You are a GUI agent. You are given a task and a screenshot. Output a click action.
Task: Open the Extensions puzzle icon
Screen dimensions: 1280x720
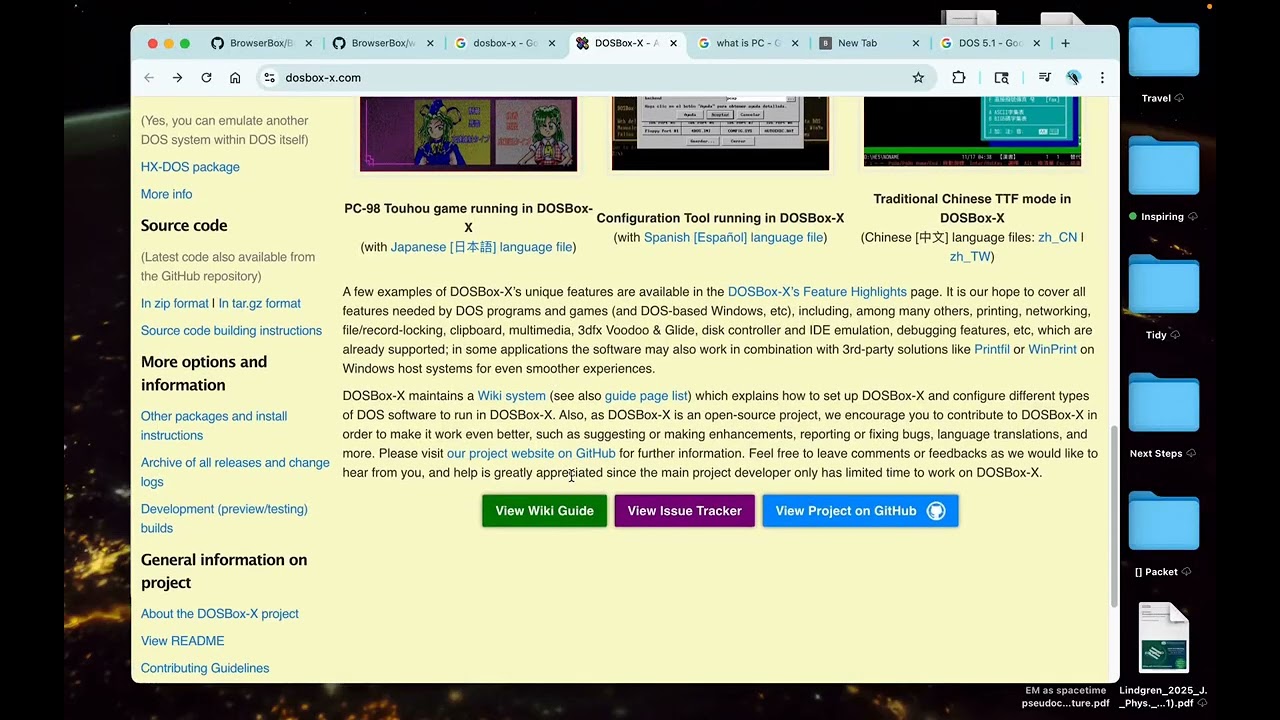pyautogui.click(x=959, y=78)
